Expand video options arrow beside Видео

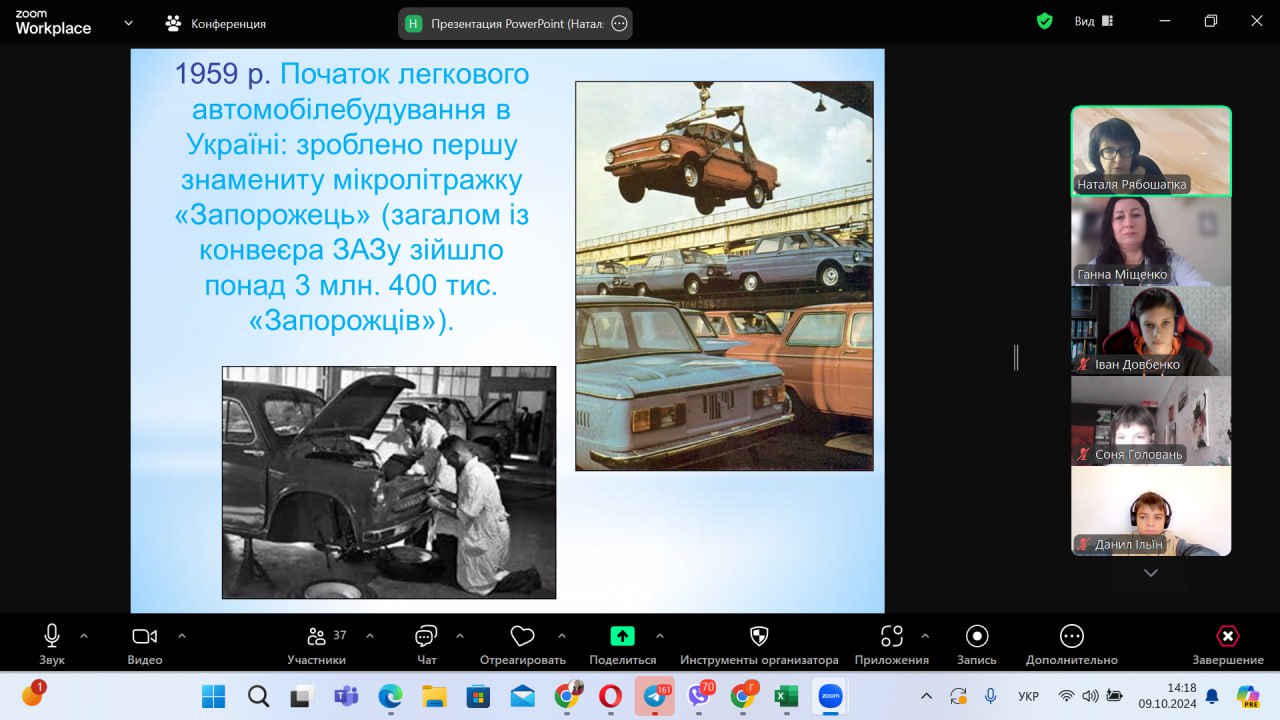(182, 635)
